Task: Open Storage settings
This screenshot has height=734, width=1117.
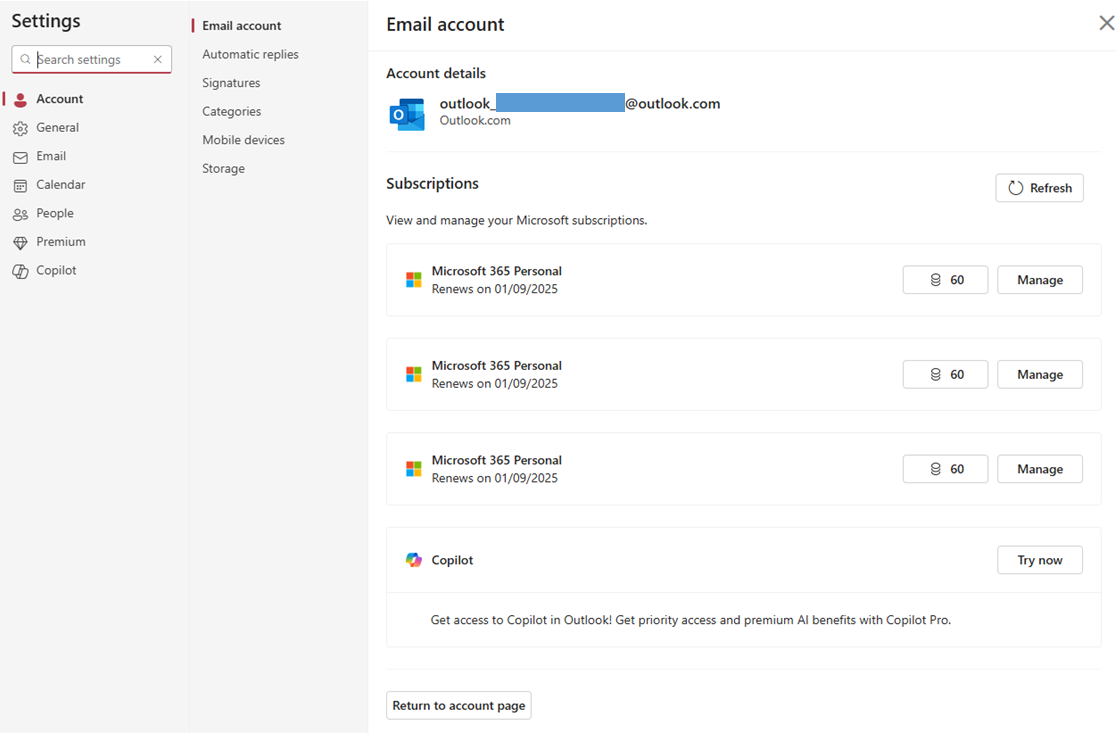Action: 222,168
